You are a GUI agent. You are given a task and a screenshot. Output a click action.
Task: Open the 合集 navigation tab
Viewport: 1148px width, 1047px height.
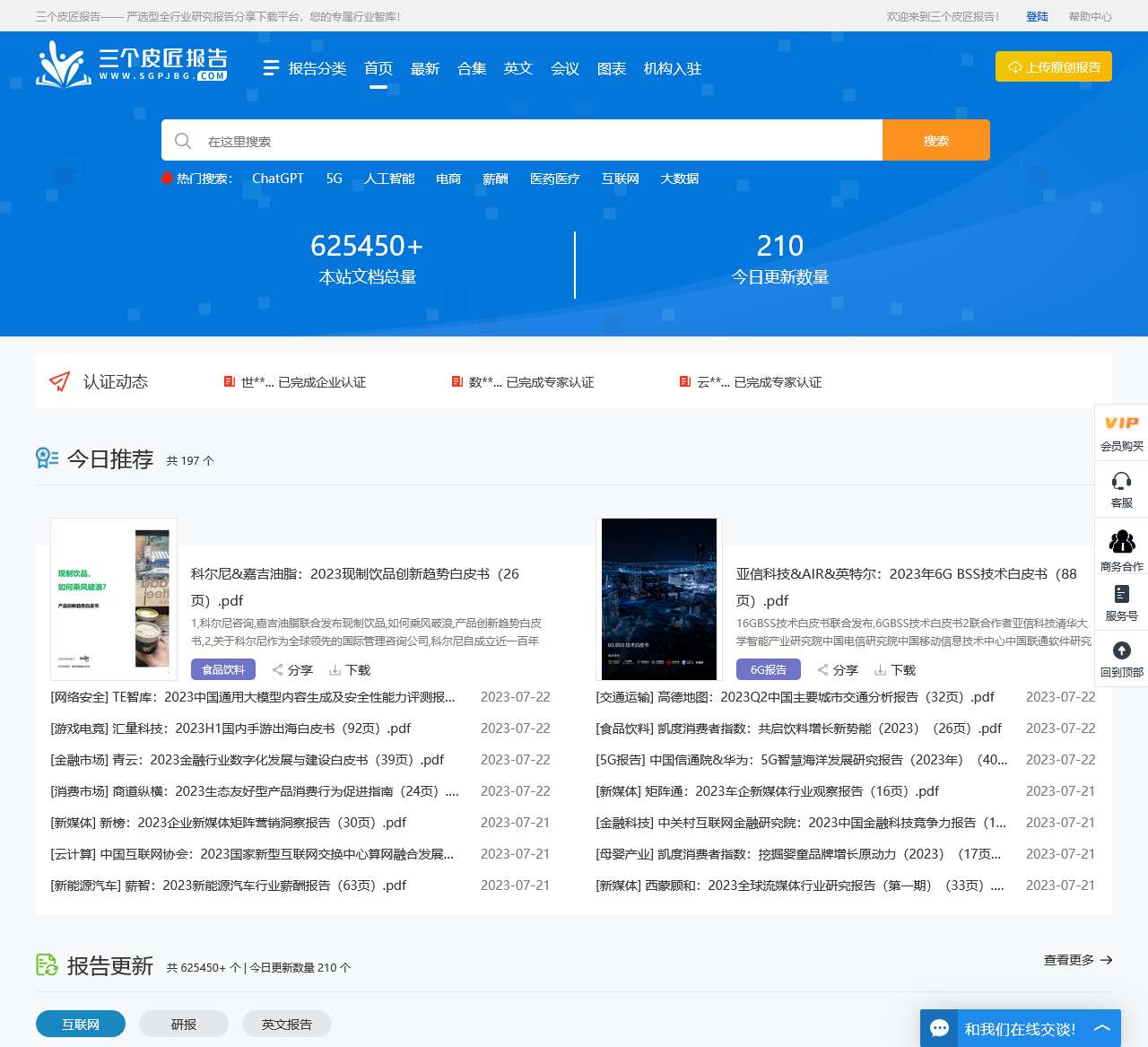[471, 68]
